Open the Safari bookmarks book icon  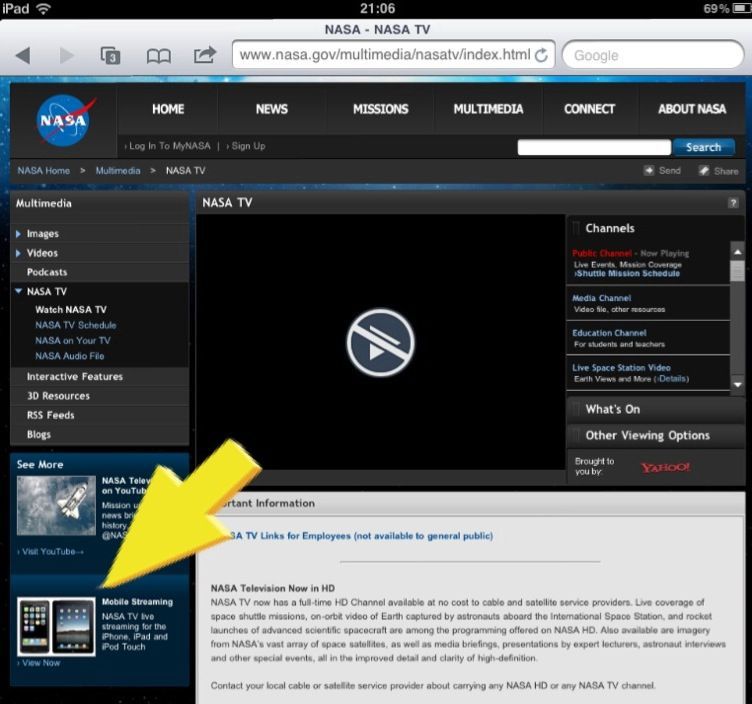[x=158, y=56]
